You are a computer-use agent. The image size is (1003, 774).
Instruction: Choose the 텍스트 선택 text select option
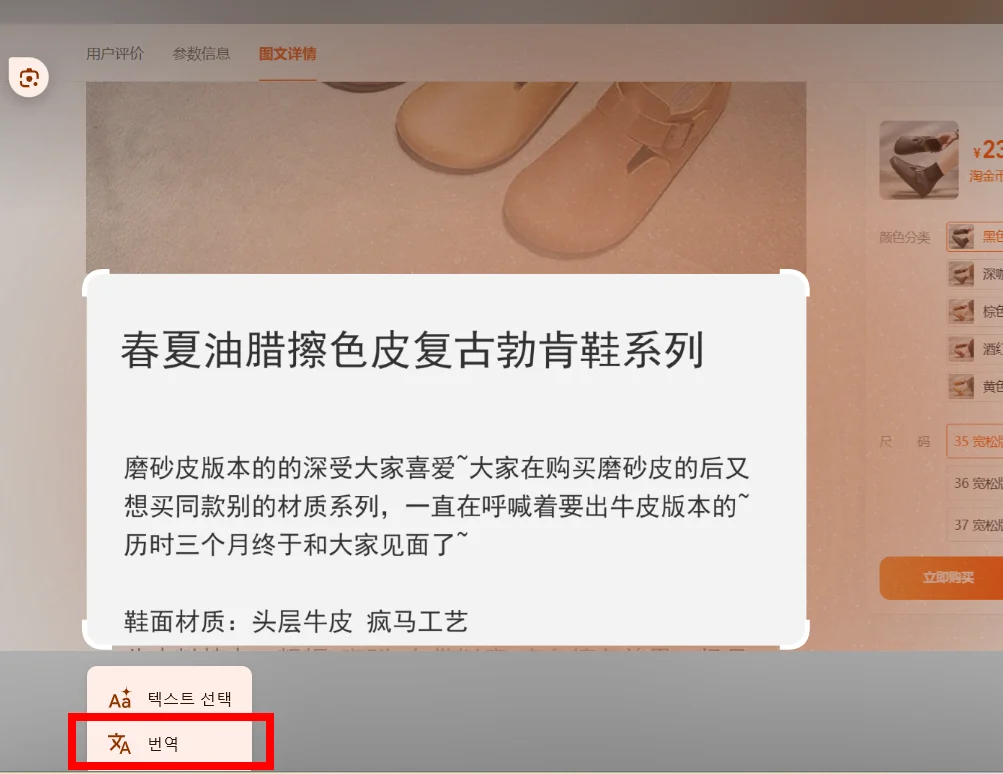click(170, 698)
